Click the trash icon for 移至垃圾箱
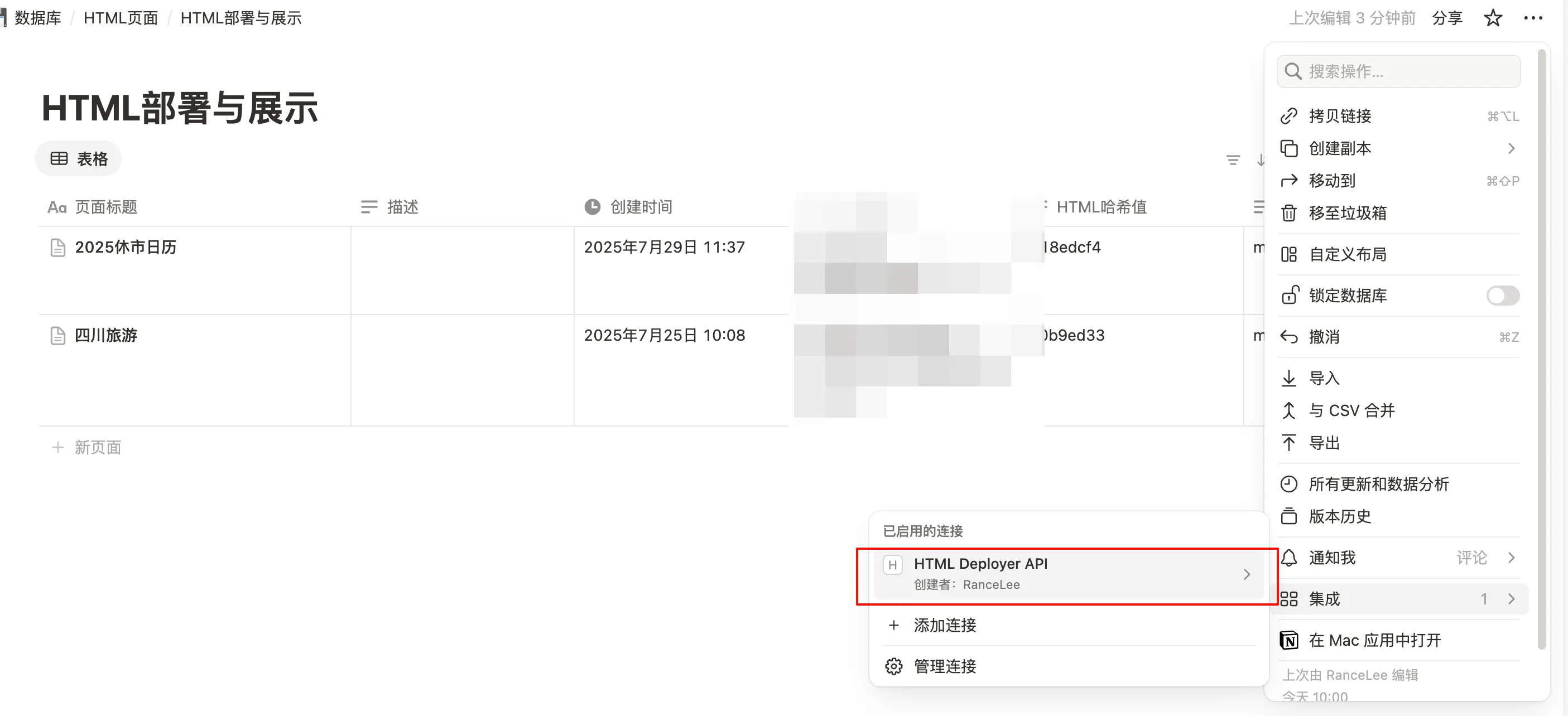Screen dimensions: 1568x716 (x=1288, y=214)
